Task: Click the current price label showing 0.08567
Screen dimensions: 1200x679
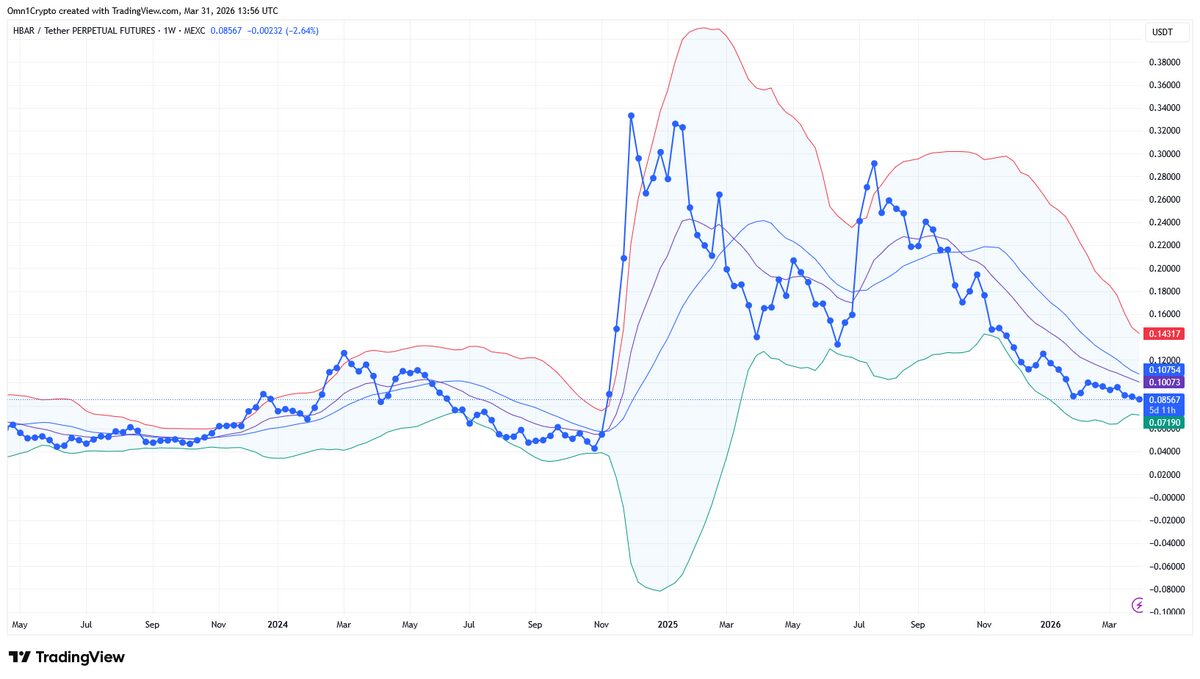Action: [1164, 399]
